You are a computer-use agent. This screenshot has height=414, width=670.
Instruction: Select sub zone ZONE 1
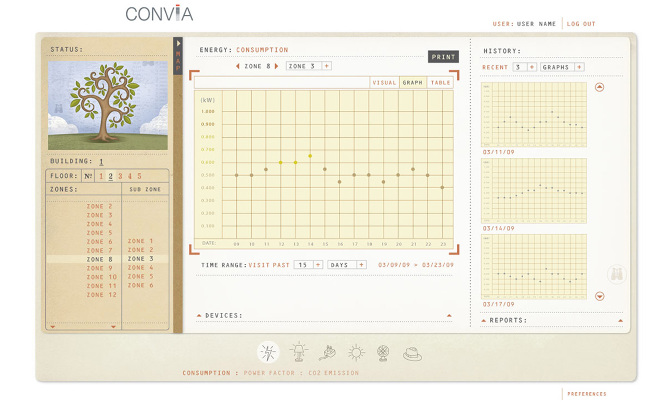click(140, 241)
